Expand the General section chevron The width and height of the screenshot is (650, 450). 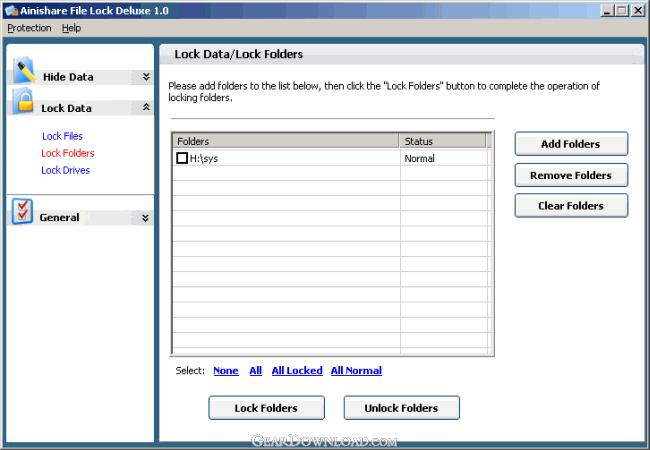(x=145, y=218)
